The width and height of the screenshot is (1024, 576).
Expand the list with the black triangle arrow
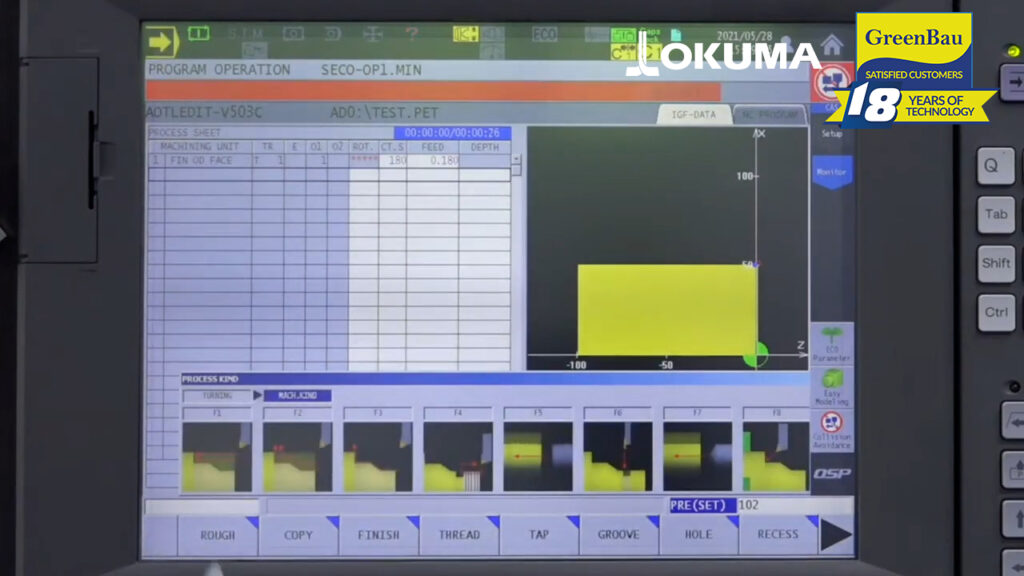(836, 533)
